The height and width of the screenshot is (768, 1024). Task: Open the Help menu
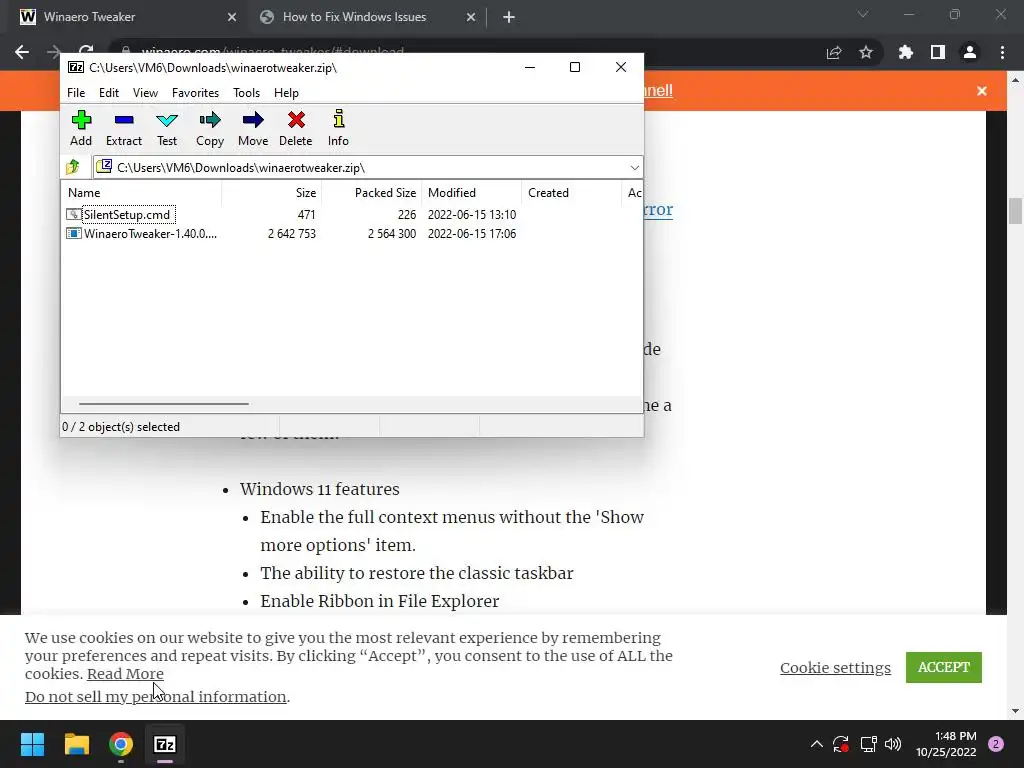tap(286, 93)
